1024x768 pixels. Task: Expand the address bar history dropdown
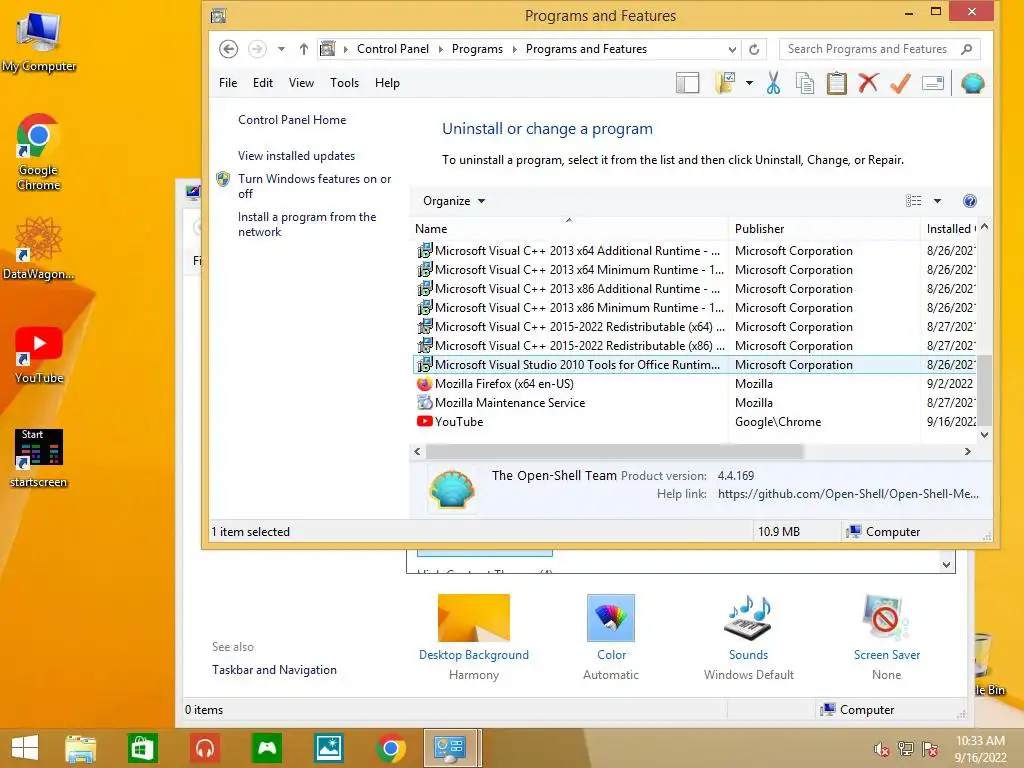tap(732, 50)
